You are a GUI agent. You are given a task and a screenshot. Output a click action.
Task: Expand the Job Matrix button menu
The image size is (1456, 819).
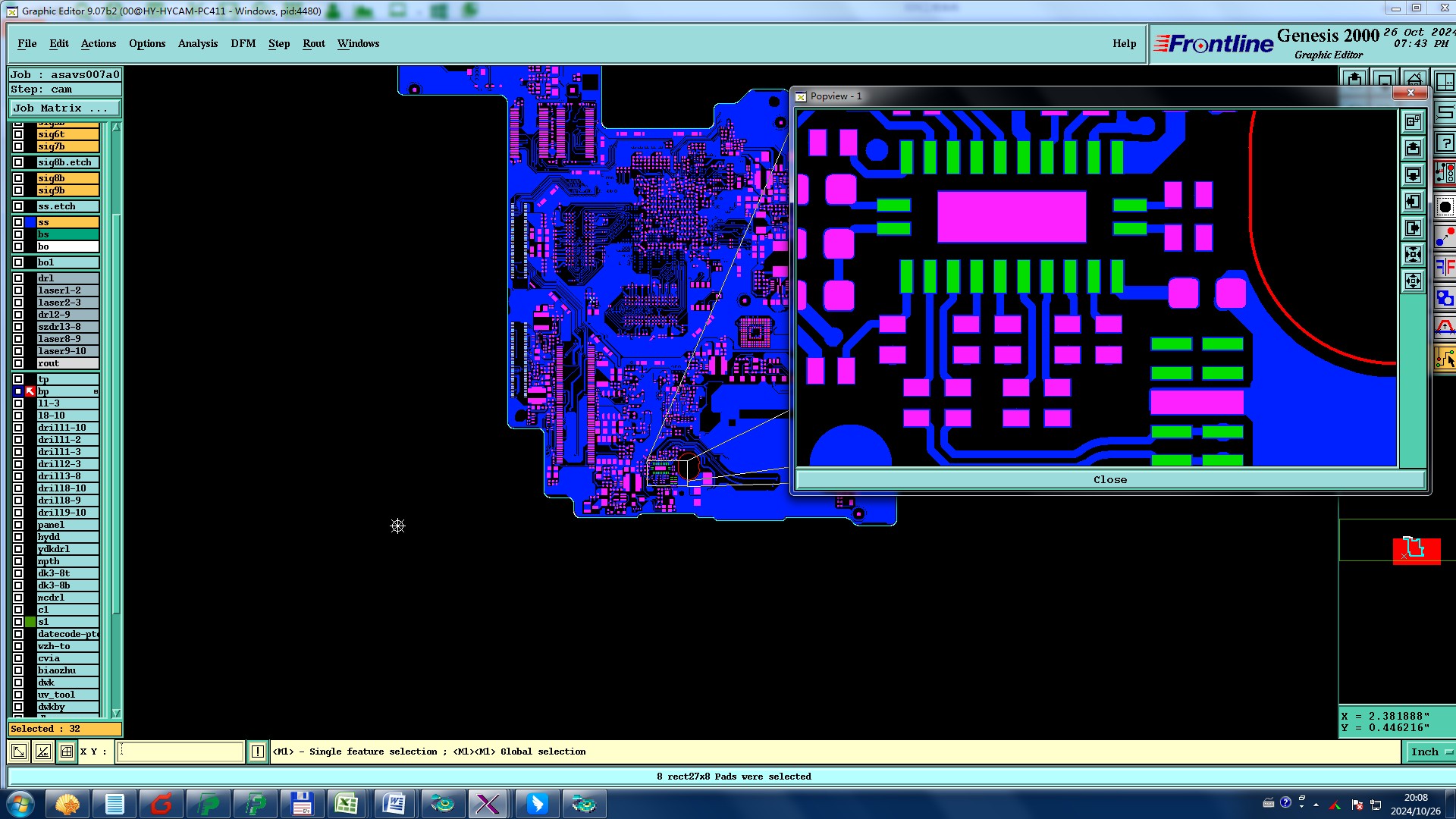coord(64,108)
